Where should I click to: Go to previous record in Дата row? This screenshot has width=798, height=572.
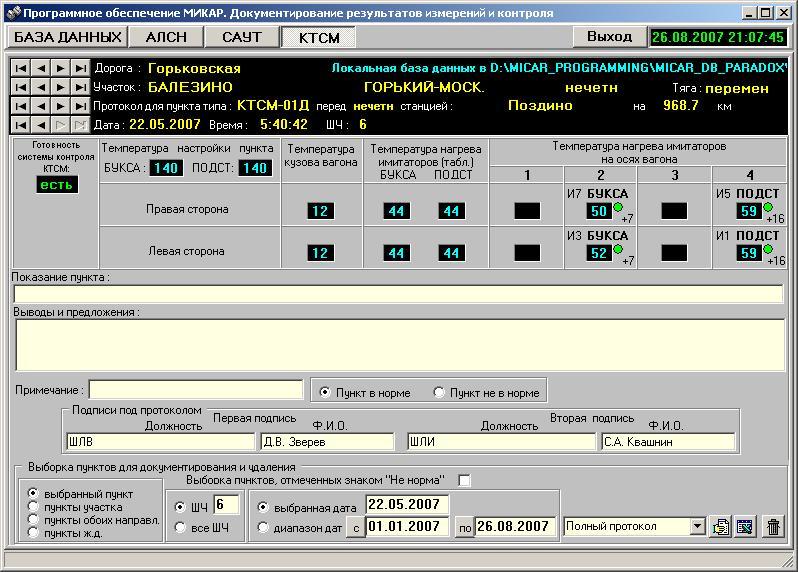40,125
